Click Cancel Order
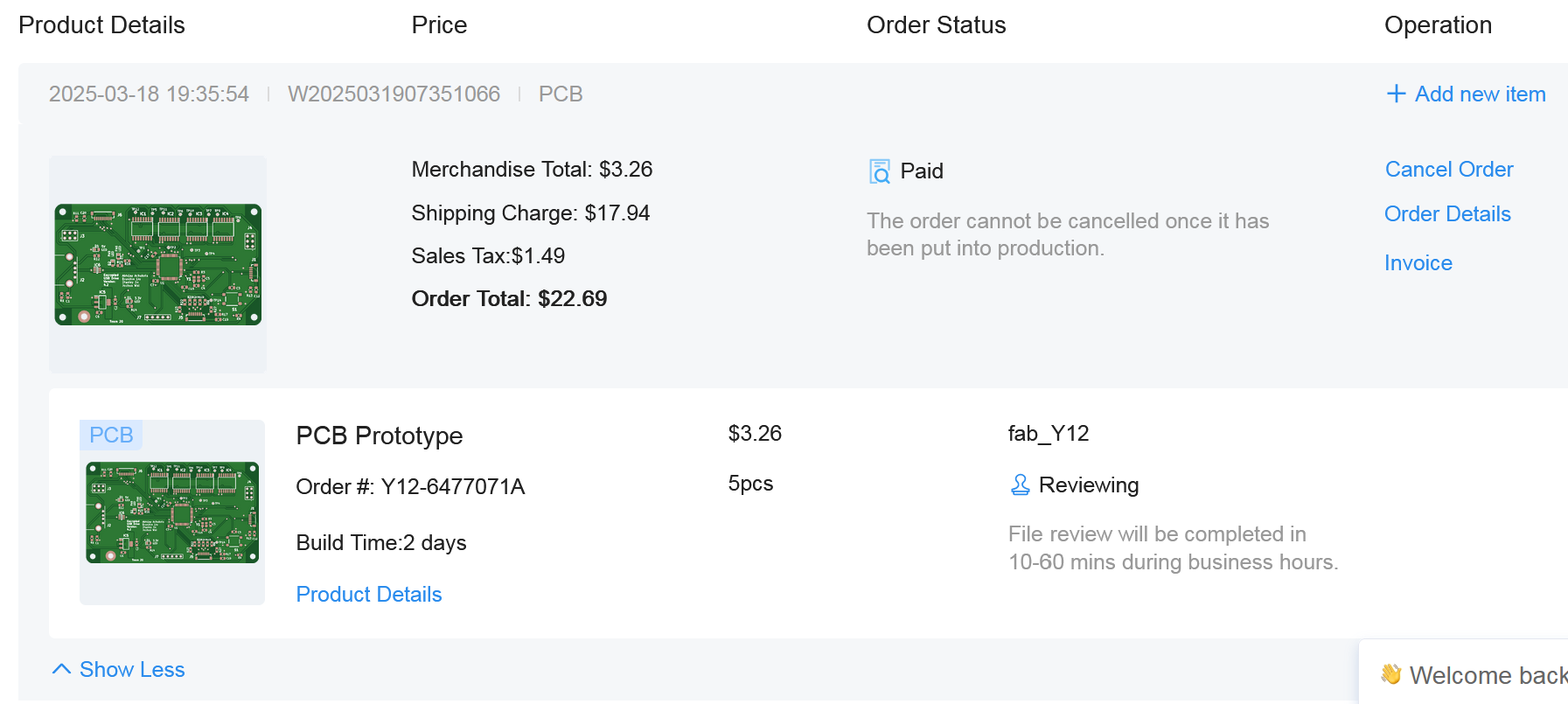This screenshot has height=704, width=1568. click(x=1449, y=169)
